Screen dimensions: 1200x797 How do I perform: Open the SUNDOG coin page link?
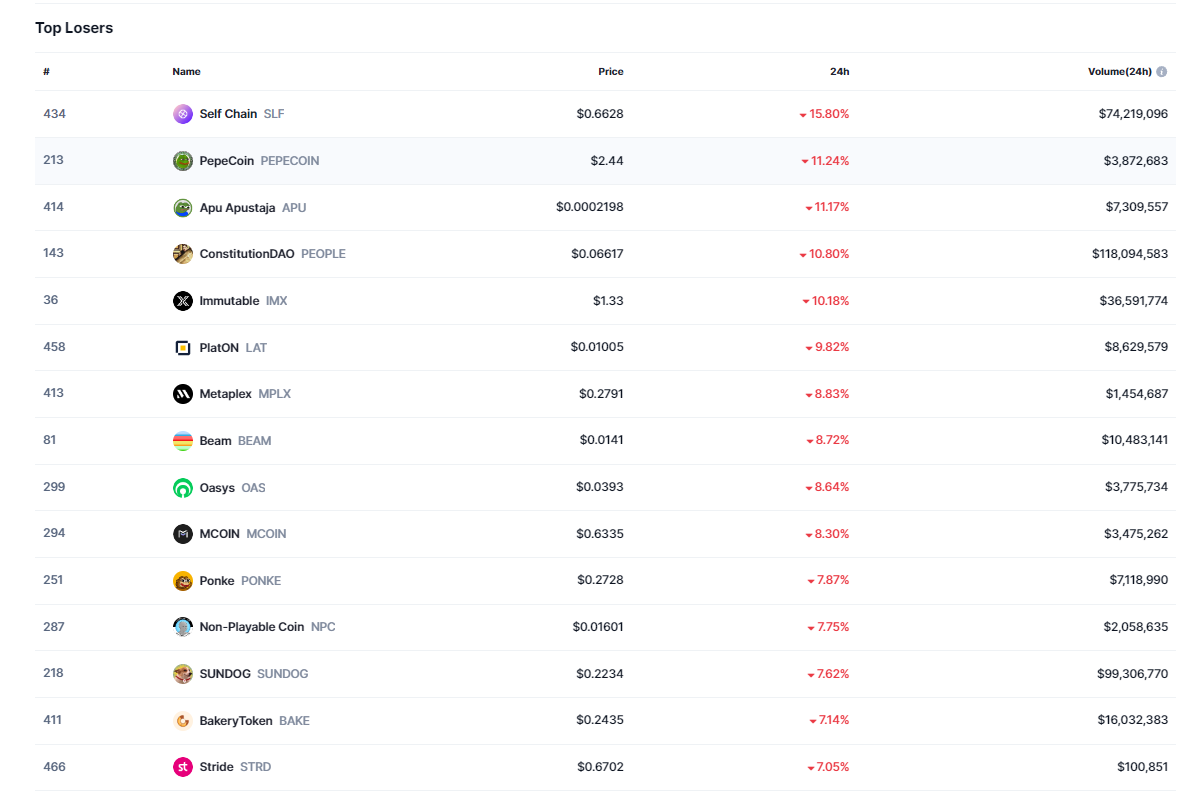227,674
